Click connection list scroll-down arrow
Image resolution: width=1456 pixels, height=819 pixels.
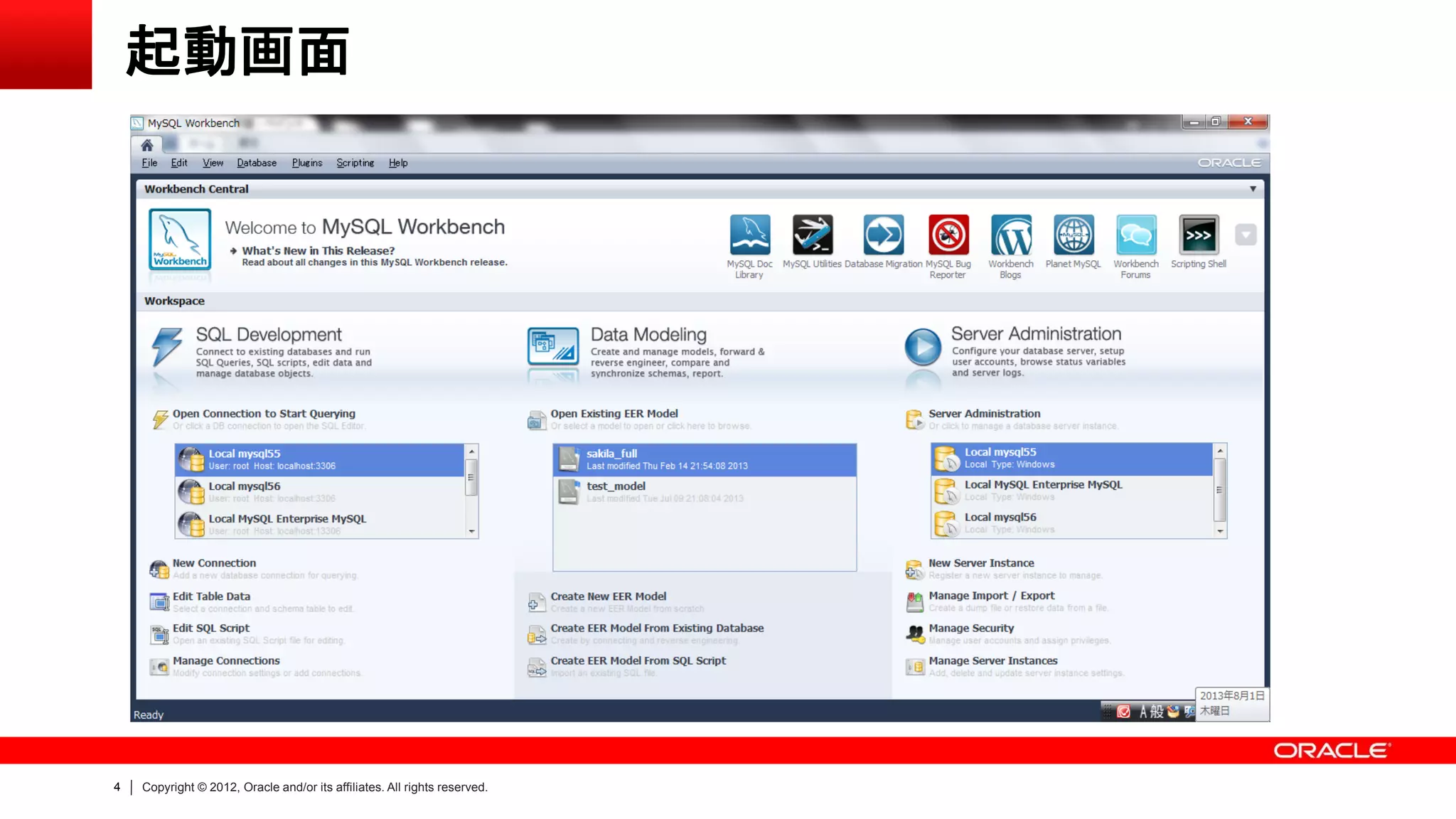coord(471,531)
